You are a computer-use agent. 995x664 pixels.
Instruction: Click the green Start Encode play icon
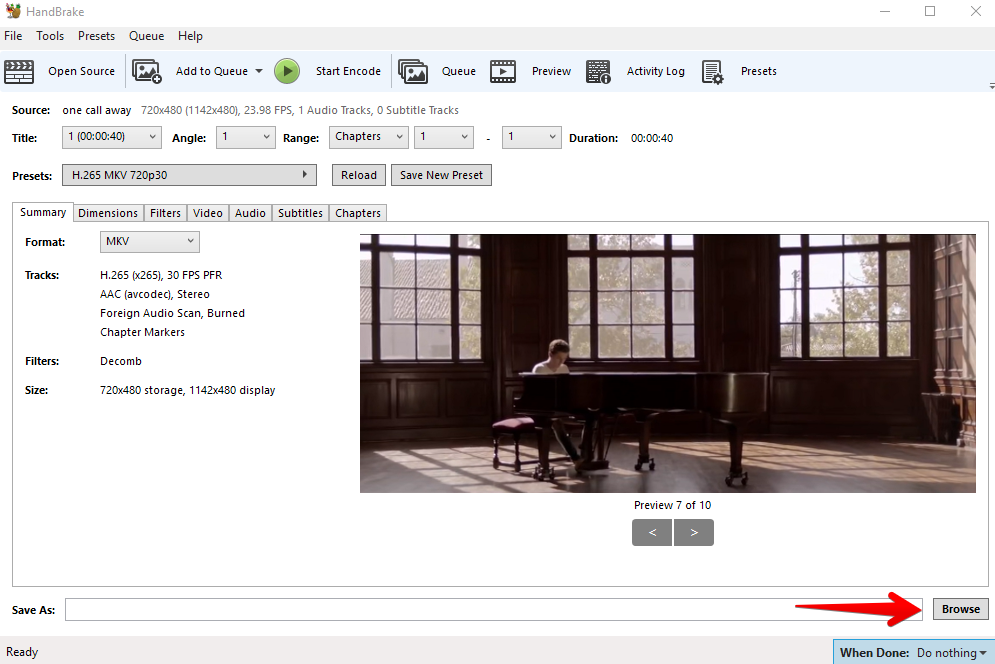tap(287, 71)
